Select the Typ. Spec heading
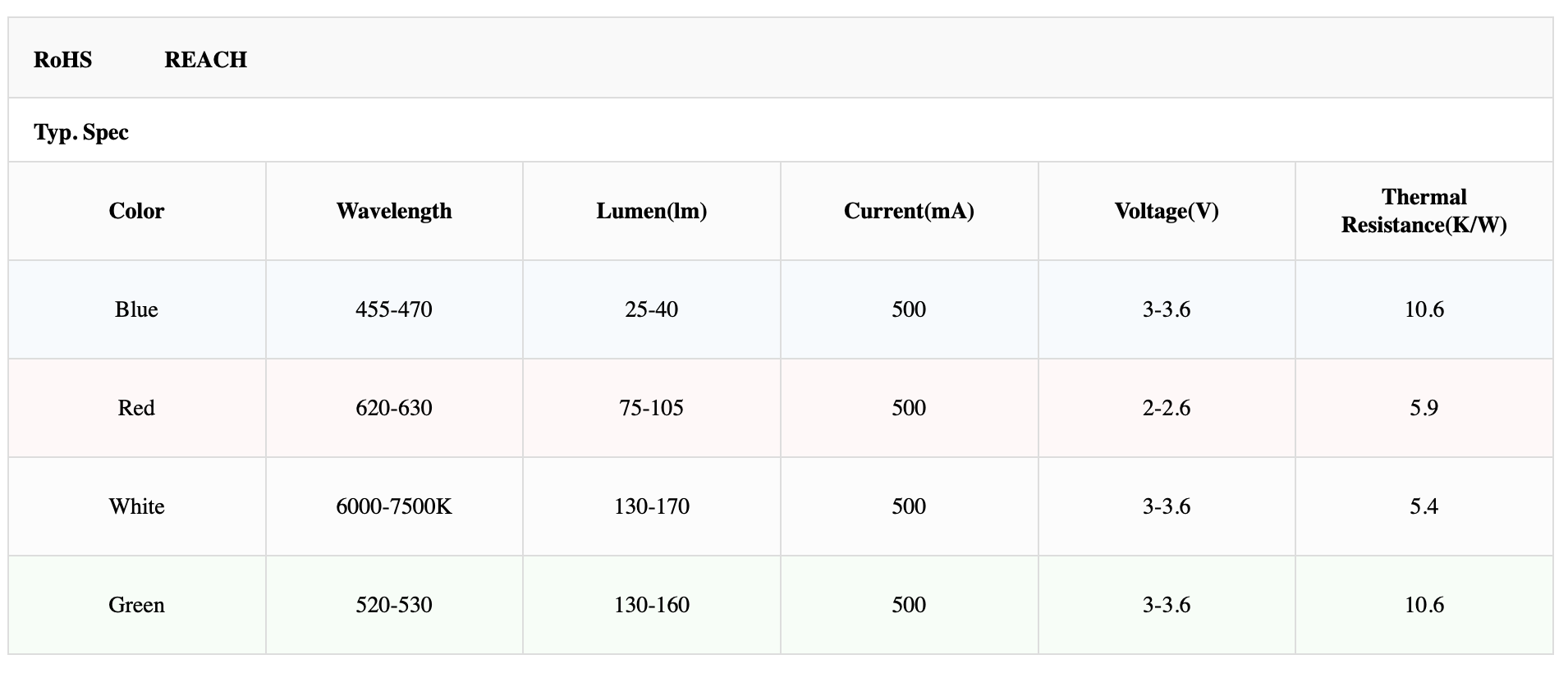Image resolution: width=1568 pixels, height=673 pixels. 81,132
